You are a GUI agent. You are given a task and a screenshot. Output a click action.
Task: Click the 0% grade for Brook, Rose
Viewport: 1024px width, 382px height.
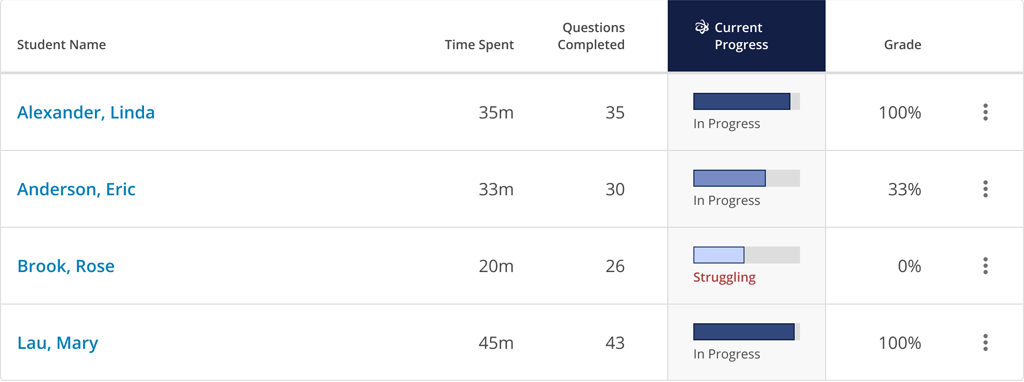pyautogui.click(x=908, y=266)
